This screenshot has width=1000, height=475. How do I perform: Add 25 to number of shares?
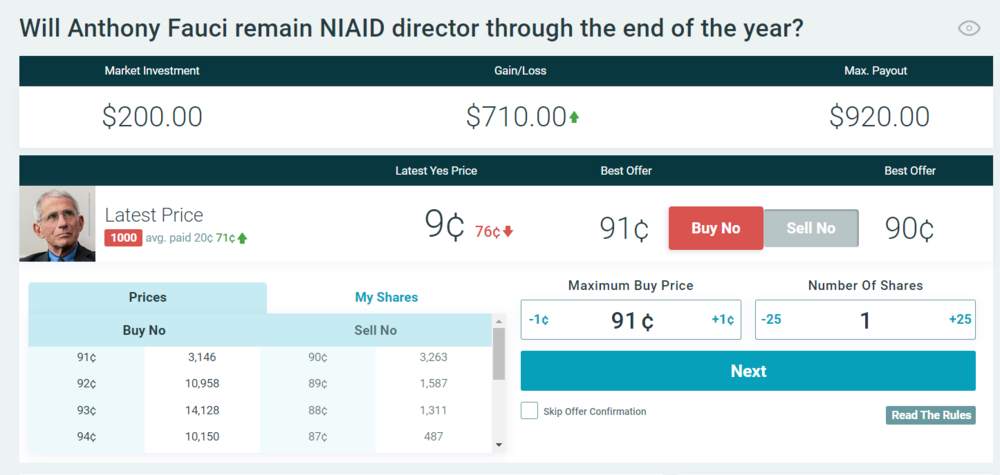(959, 320)
